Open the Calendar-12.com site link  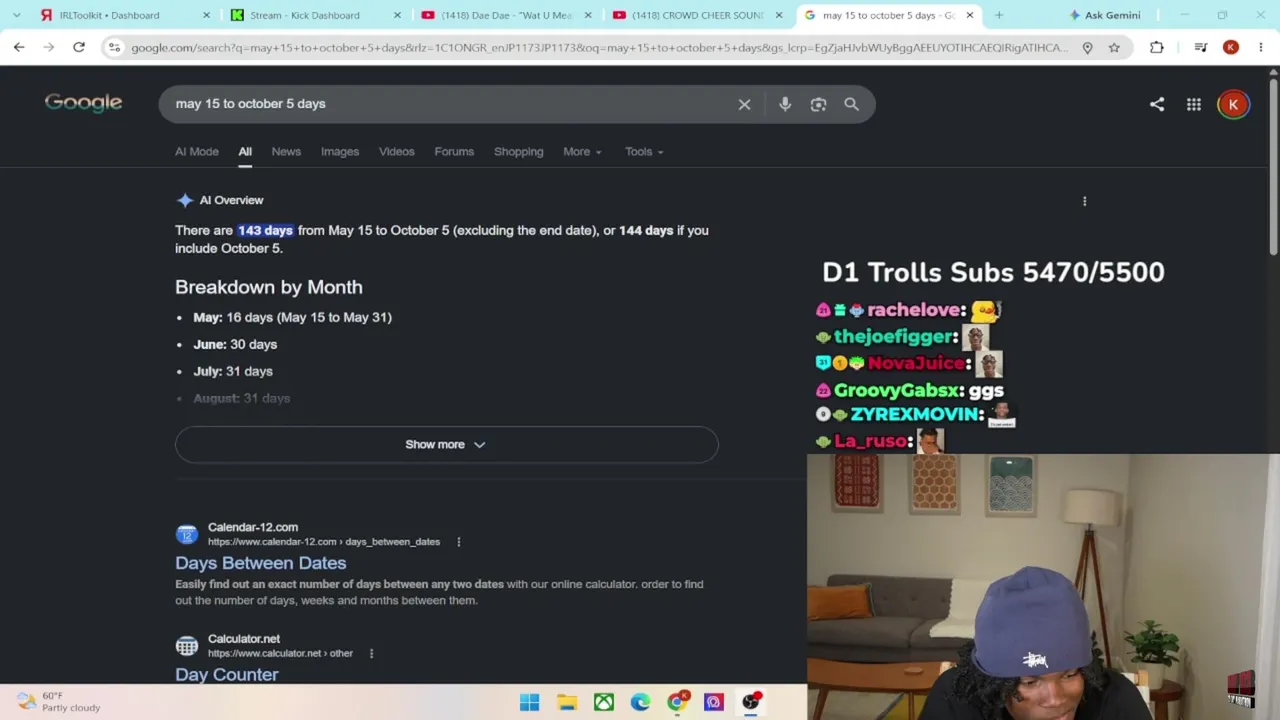(x=253, y=527)
